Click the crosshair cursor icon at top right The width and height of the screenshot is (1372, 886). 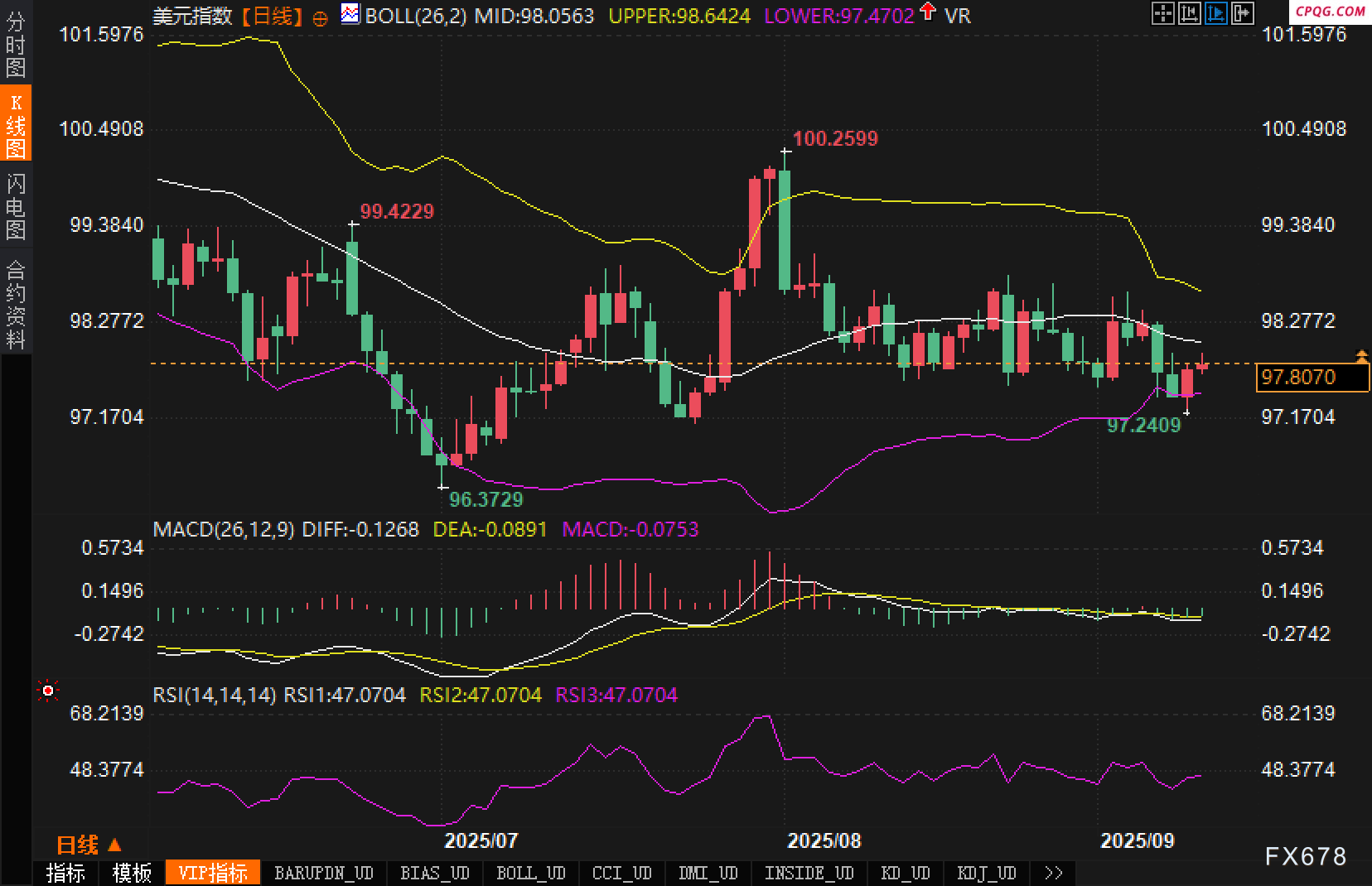1163,13
